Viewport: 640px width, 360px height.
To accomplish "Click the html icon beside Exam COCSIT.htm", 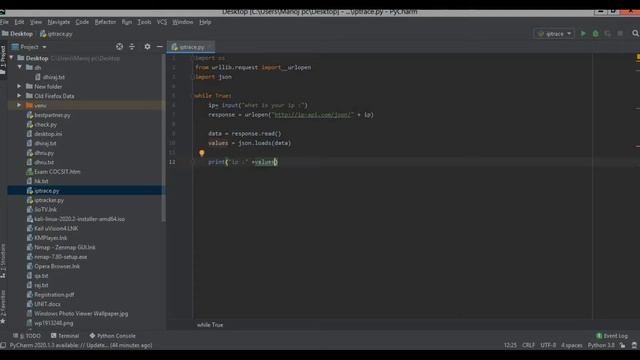I will tap(29, 171).
